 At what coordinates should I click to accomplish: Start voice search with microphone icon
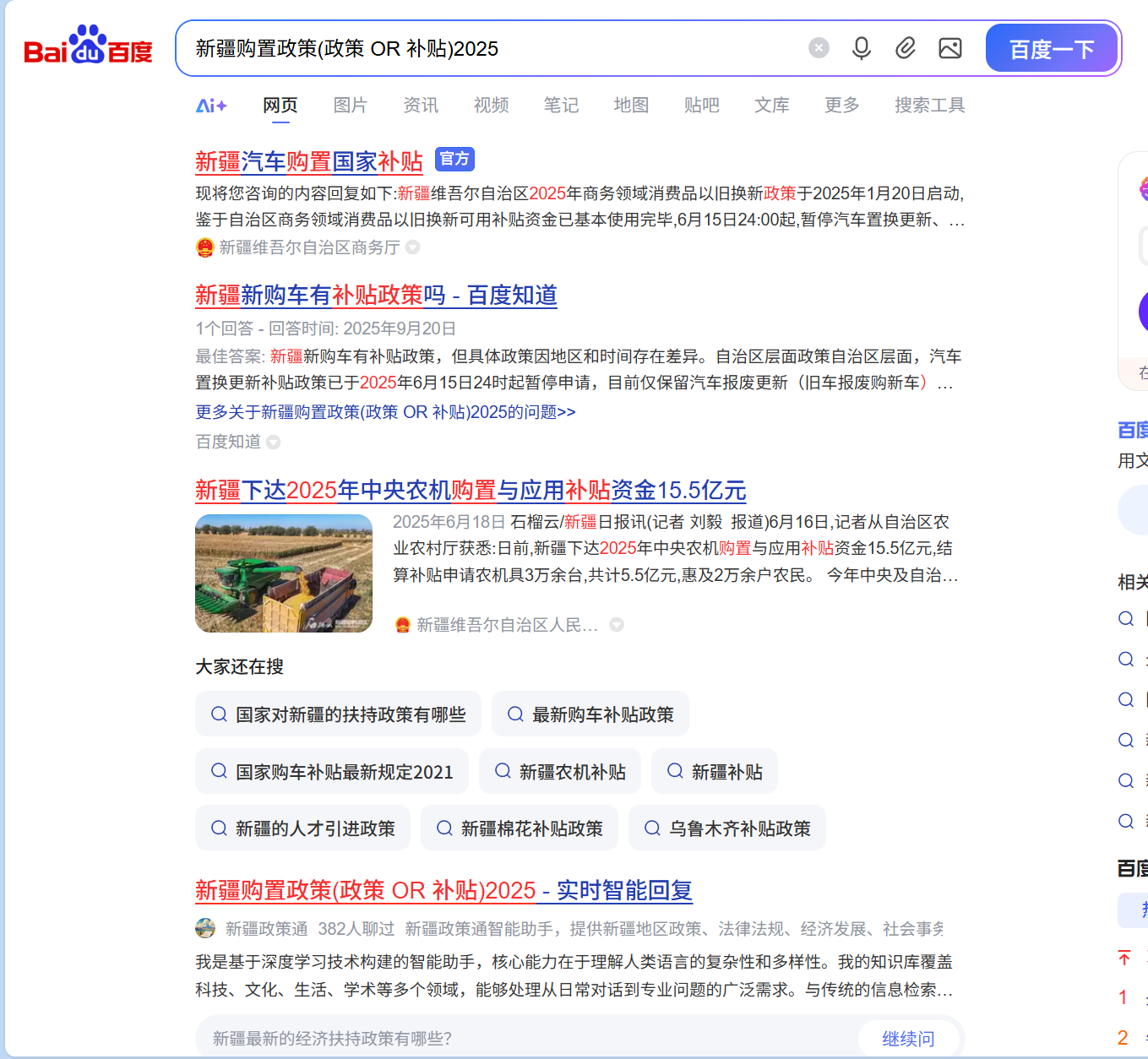(x=862, y=48)
